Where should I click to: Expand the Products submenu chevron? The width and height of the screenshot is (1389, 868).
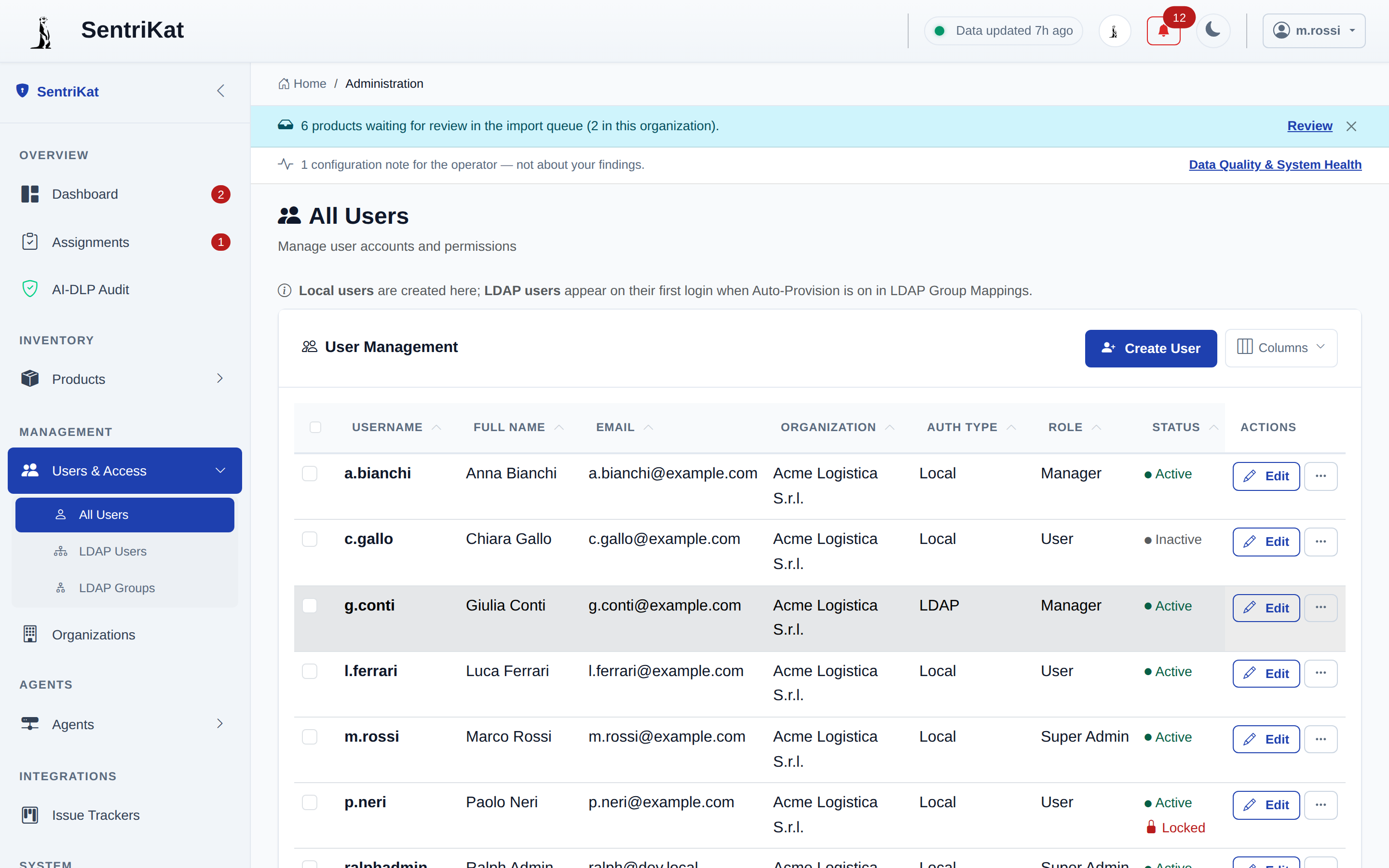220,379
